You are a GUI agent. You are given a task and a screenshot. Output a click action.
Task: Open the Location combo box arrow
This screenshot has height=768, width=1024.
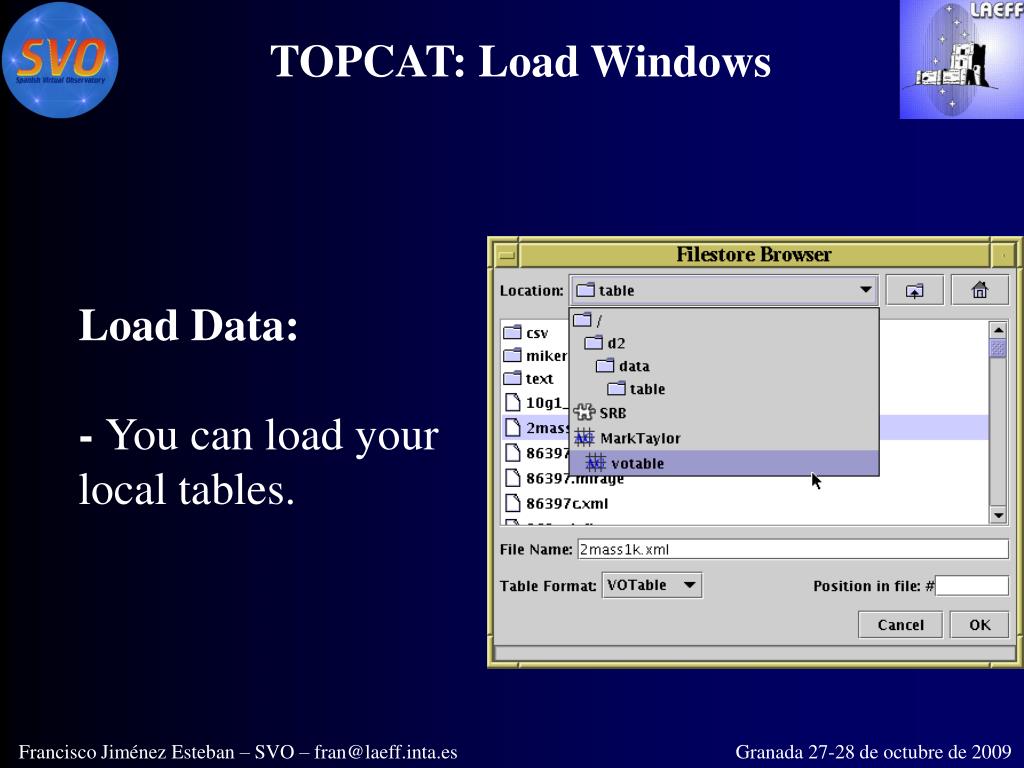[865, 290]
